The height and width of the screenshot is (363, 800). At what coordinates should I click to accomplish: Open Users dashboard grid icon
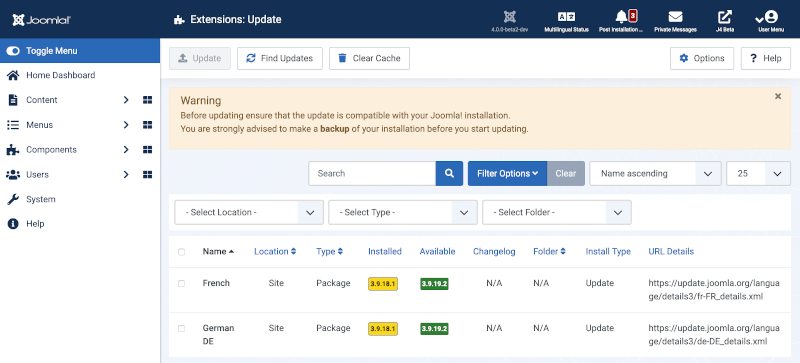[x=147, y=175]
